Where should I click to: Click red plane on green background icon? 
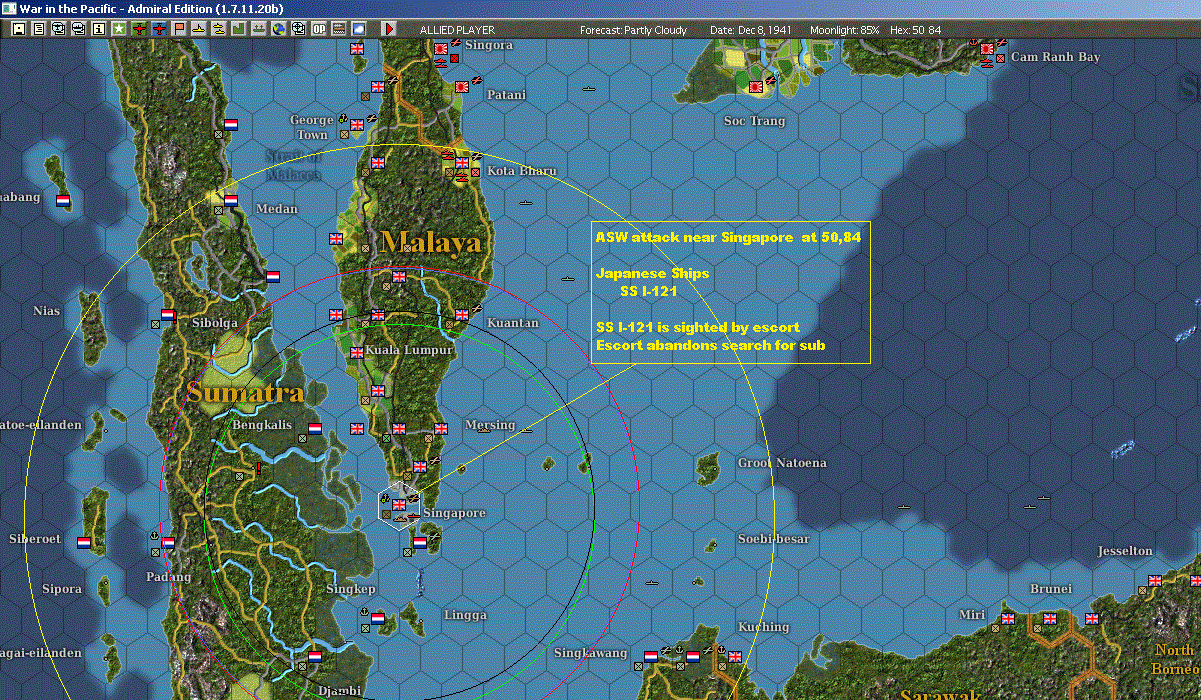pos(139,29)
